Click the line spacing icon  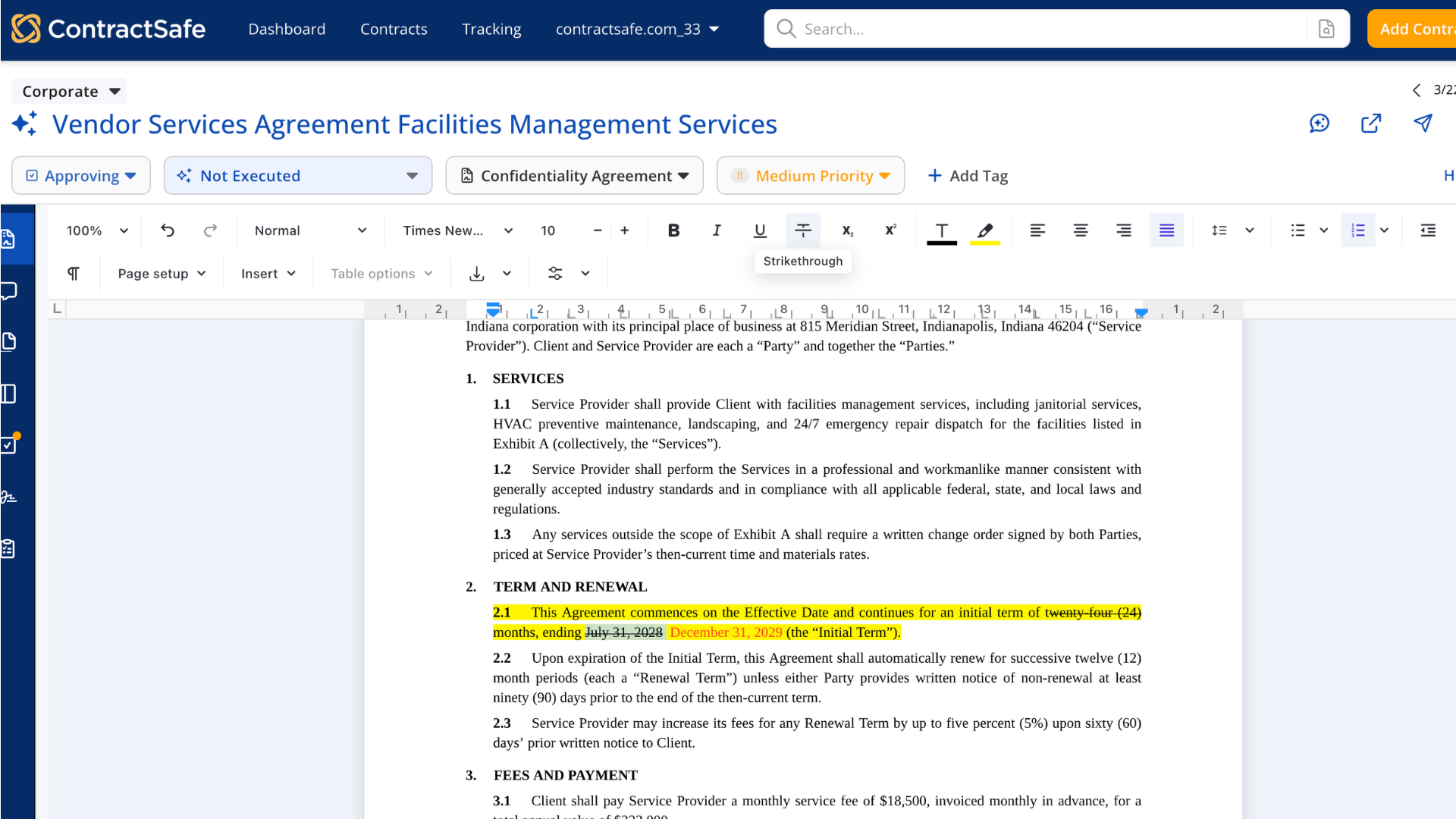1219,231
